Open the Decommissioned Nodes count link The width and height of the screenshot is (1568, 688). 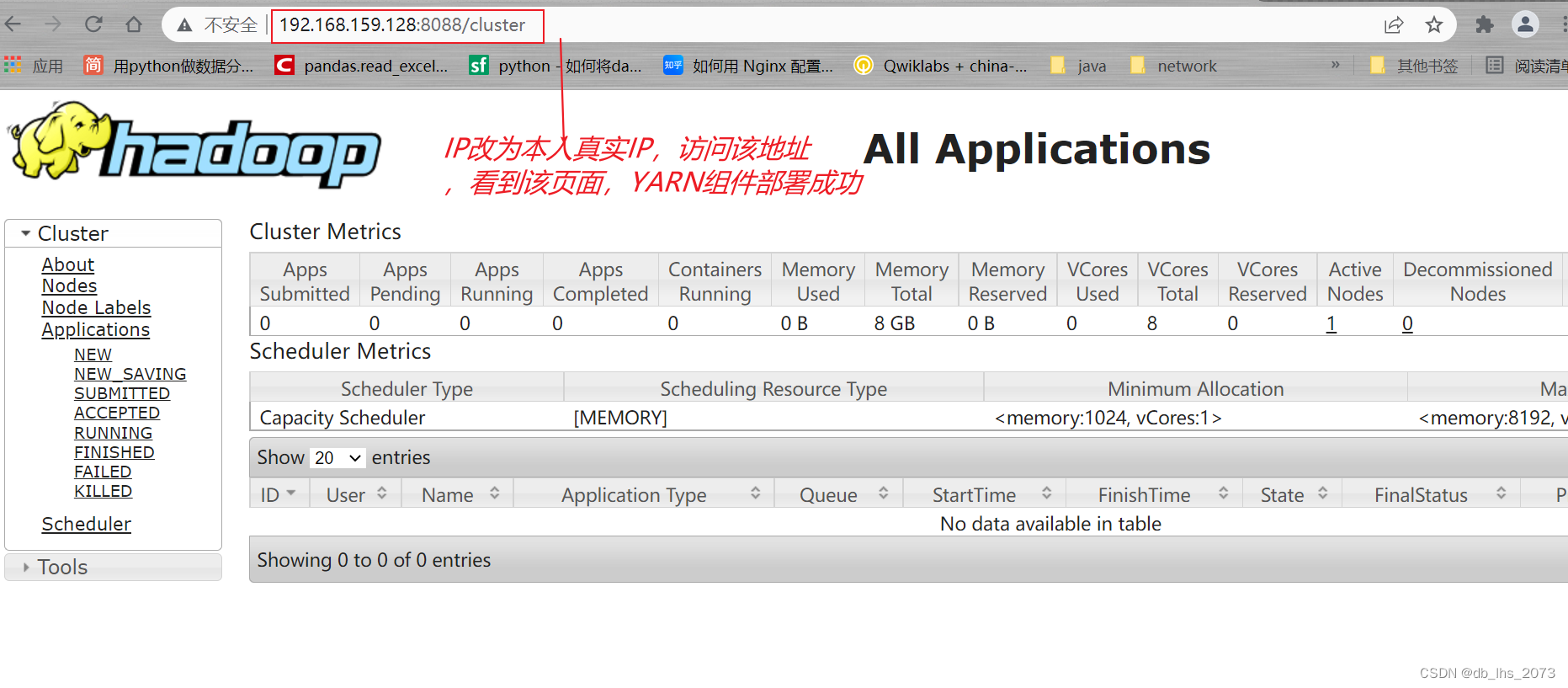coord(1407,323)
